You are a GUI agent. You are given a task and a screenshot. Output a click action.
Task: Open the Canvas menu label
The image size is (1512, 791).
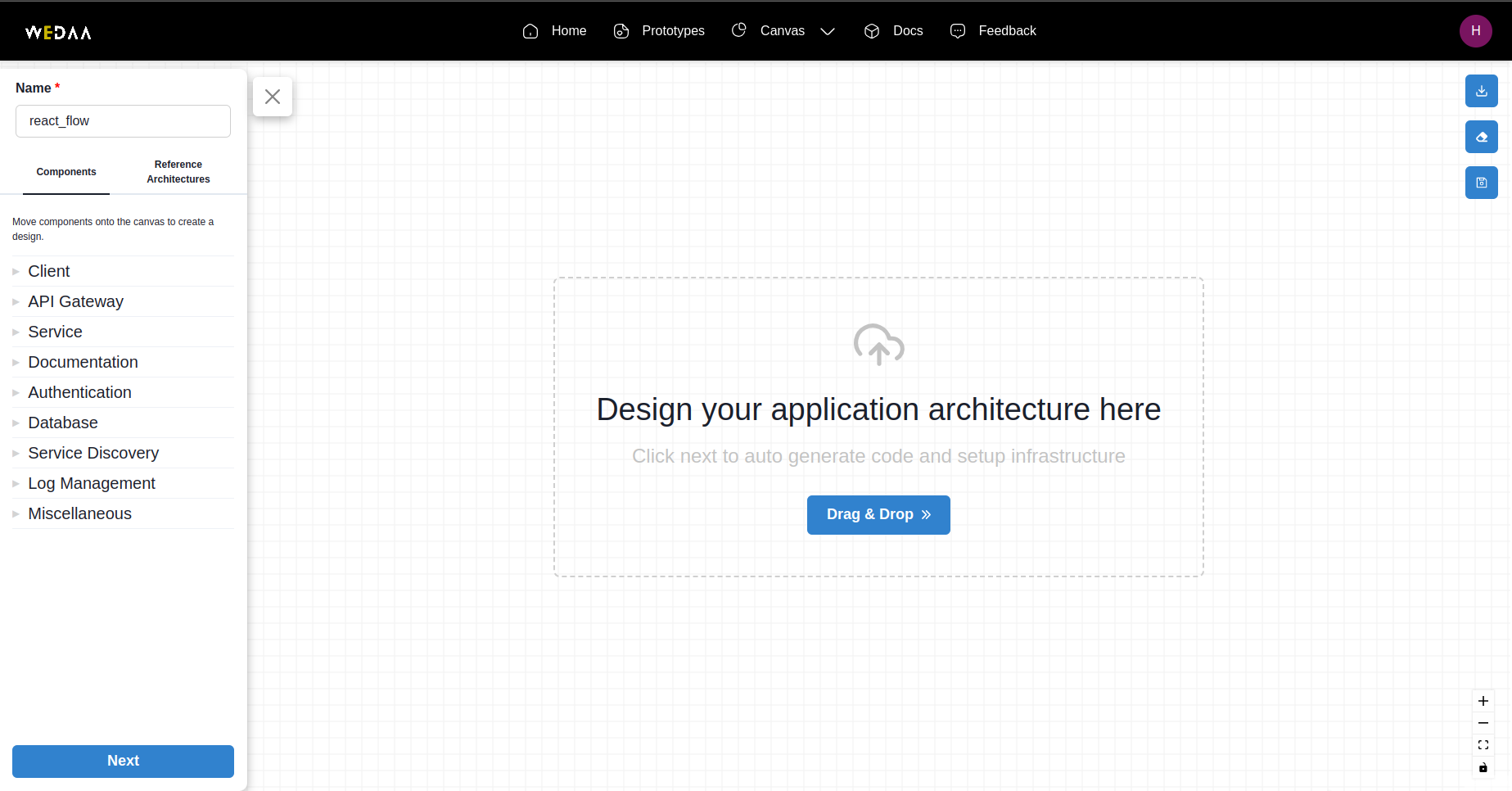tap(783, 31)
